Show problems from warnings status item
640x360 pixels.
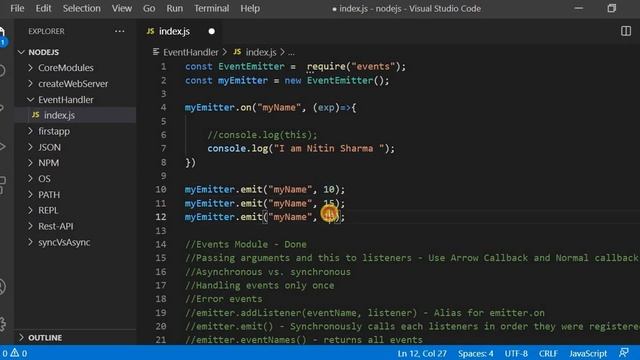pos(15,353)
